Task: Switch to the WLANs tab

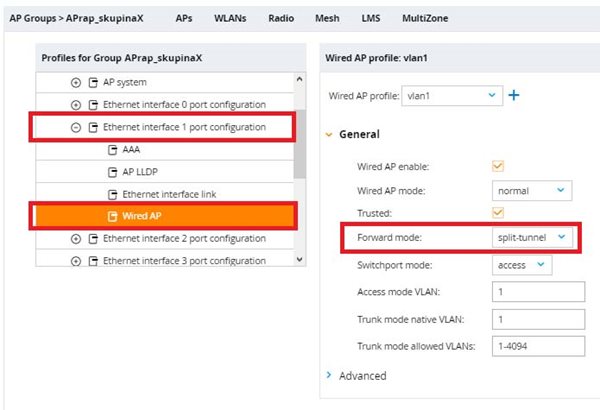Action: click(230, 18)
